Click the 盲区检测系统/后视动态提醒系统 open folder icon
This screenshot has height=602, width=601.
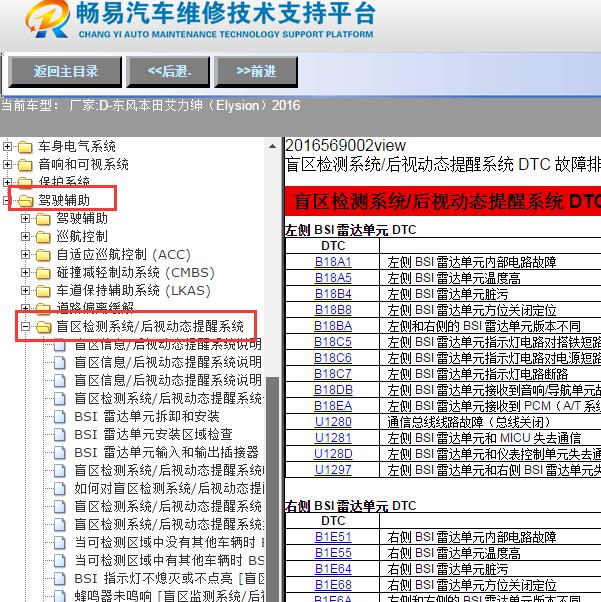click(43, 327)
